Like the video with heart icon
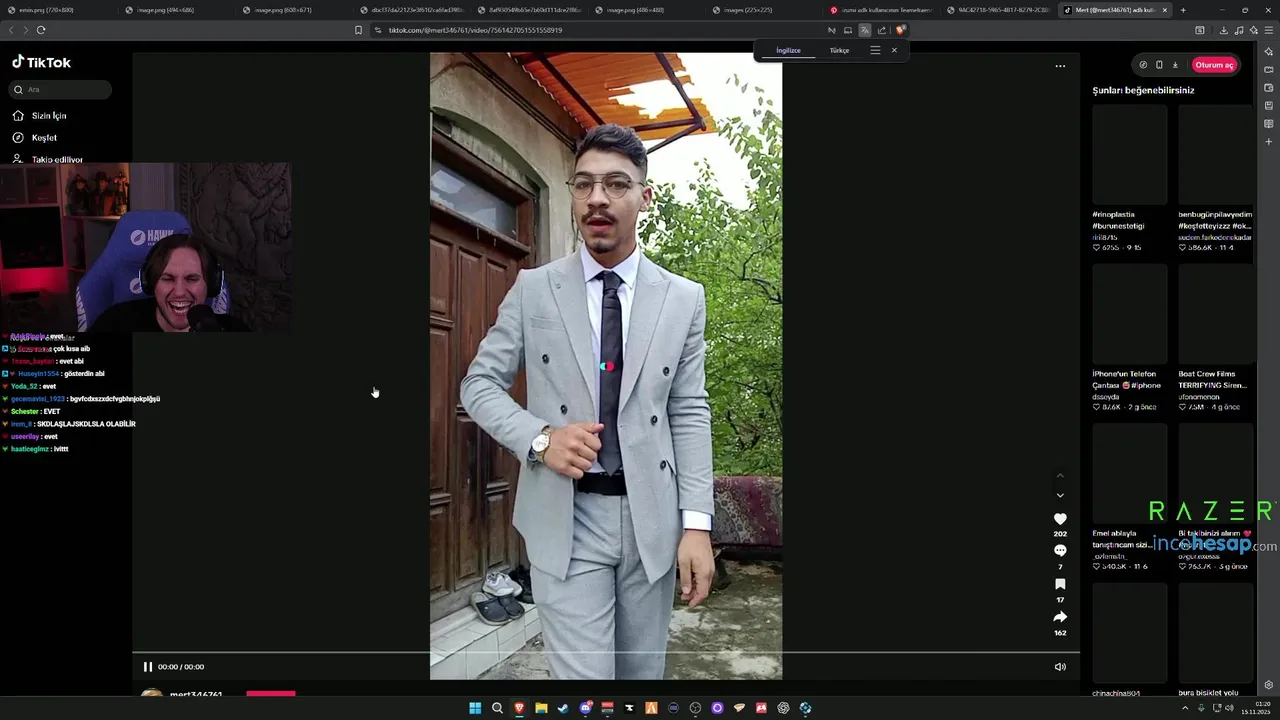This screenshot has height=720, width=1280. 1060,519
